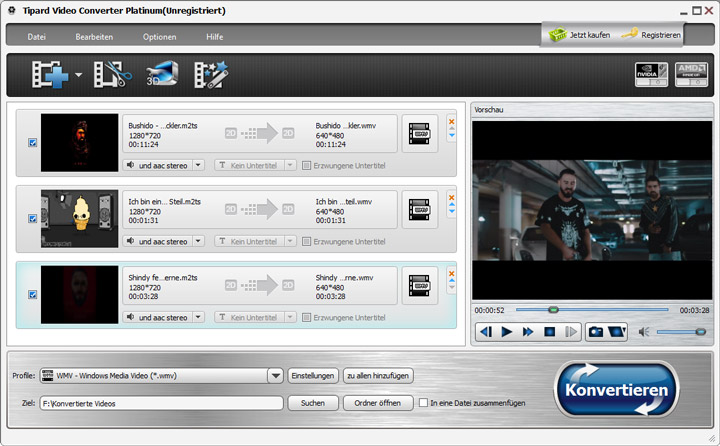Open audio track dropdown for Shindy video
This screenshot has height=446, width=720.
click(x=198, y=317)
